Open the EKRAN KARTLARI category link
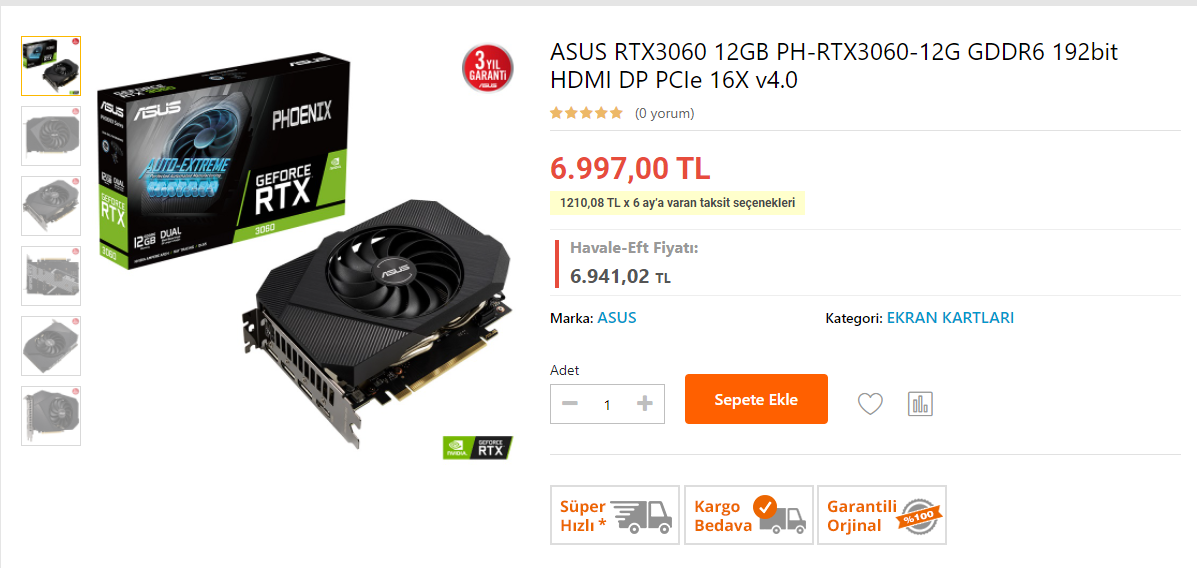 [950, 318]
